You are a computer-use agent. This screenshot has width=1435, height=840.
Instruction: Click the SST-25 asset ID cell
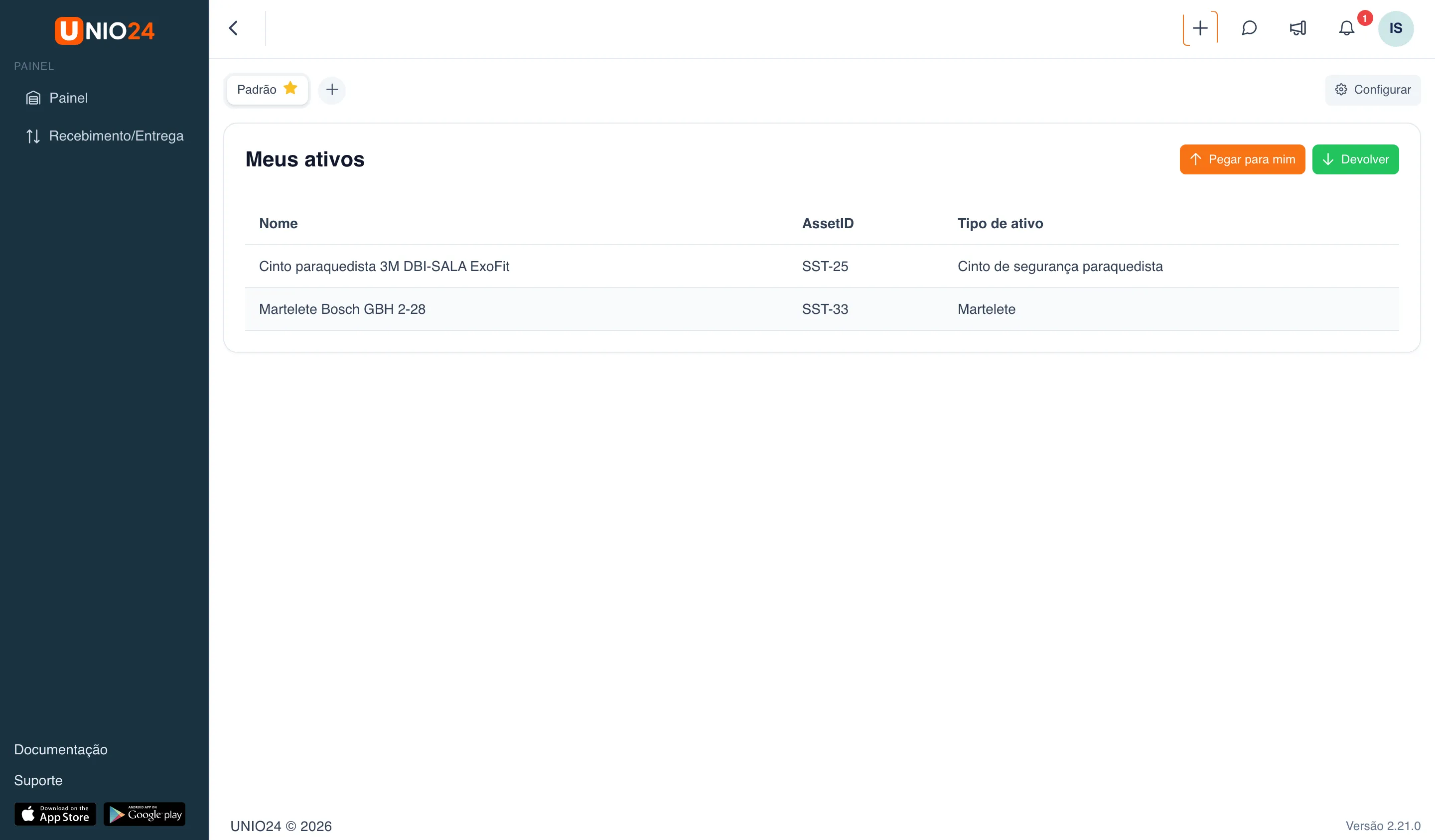825,267
